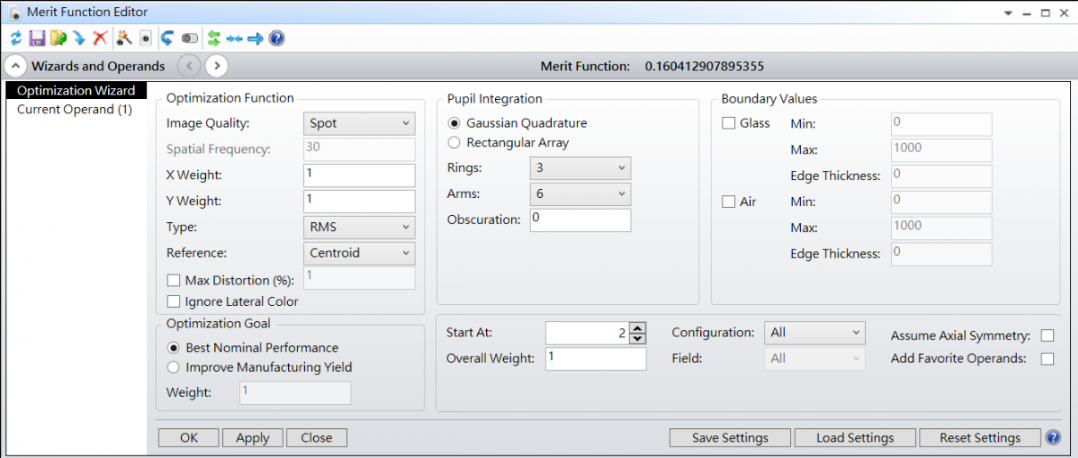Click the Apply button
The image size is (1078, 458).
[x=252, y=438]
